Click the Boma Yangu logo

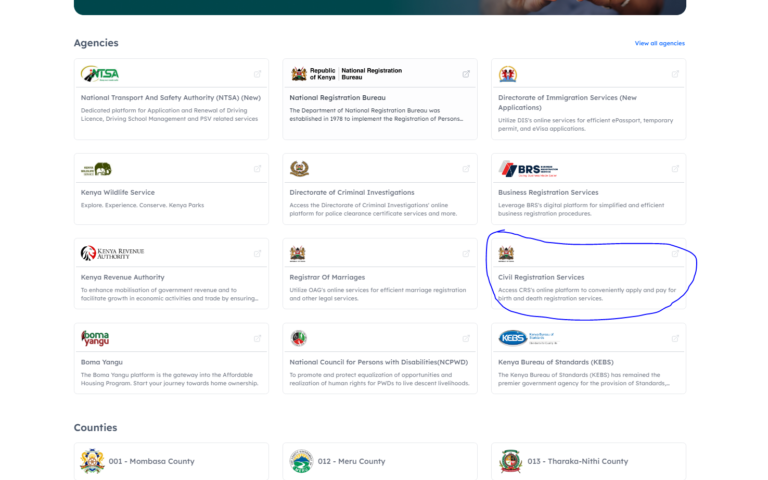[x=95, y=338]
